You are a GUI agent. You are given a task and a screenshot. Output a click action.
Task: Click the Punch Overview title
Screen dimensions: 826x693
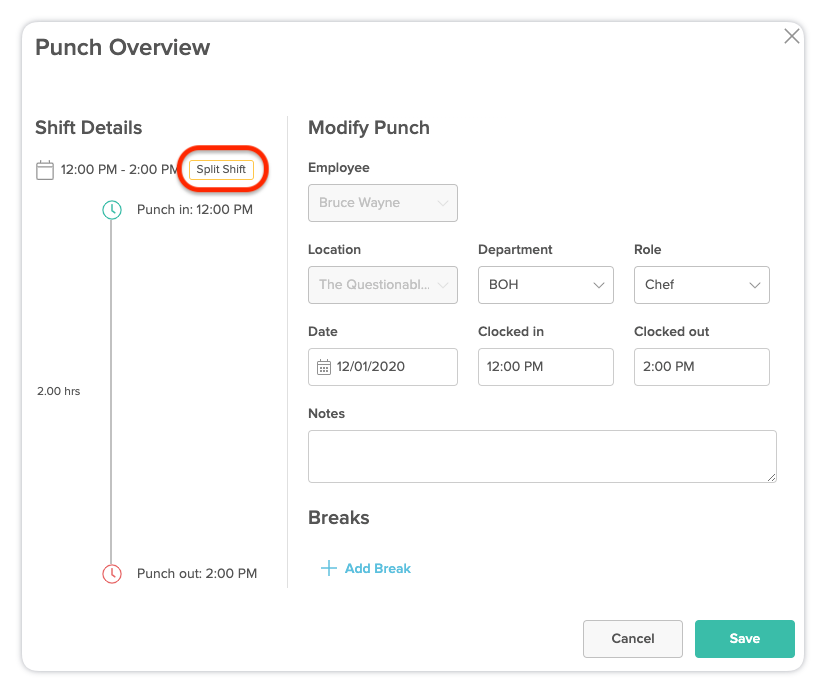(123, 47)
